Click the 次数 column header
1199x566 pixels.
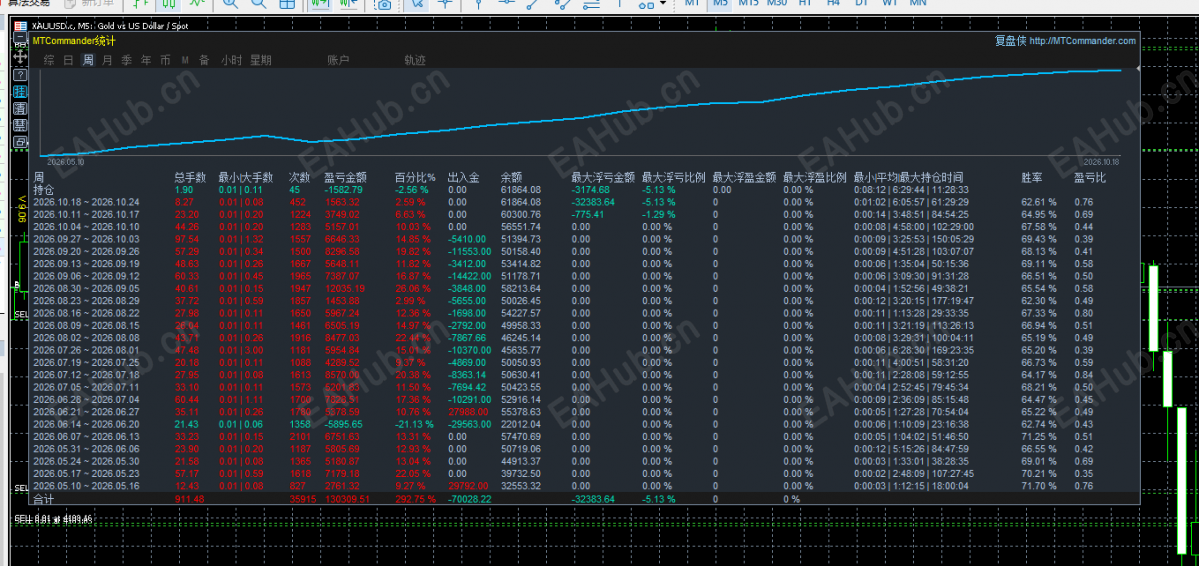[300, 177]
